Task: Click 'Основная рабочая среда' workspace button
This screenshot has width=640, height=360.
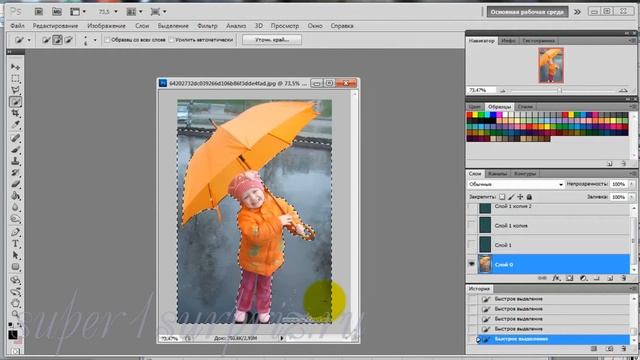Action: point(527,12)
